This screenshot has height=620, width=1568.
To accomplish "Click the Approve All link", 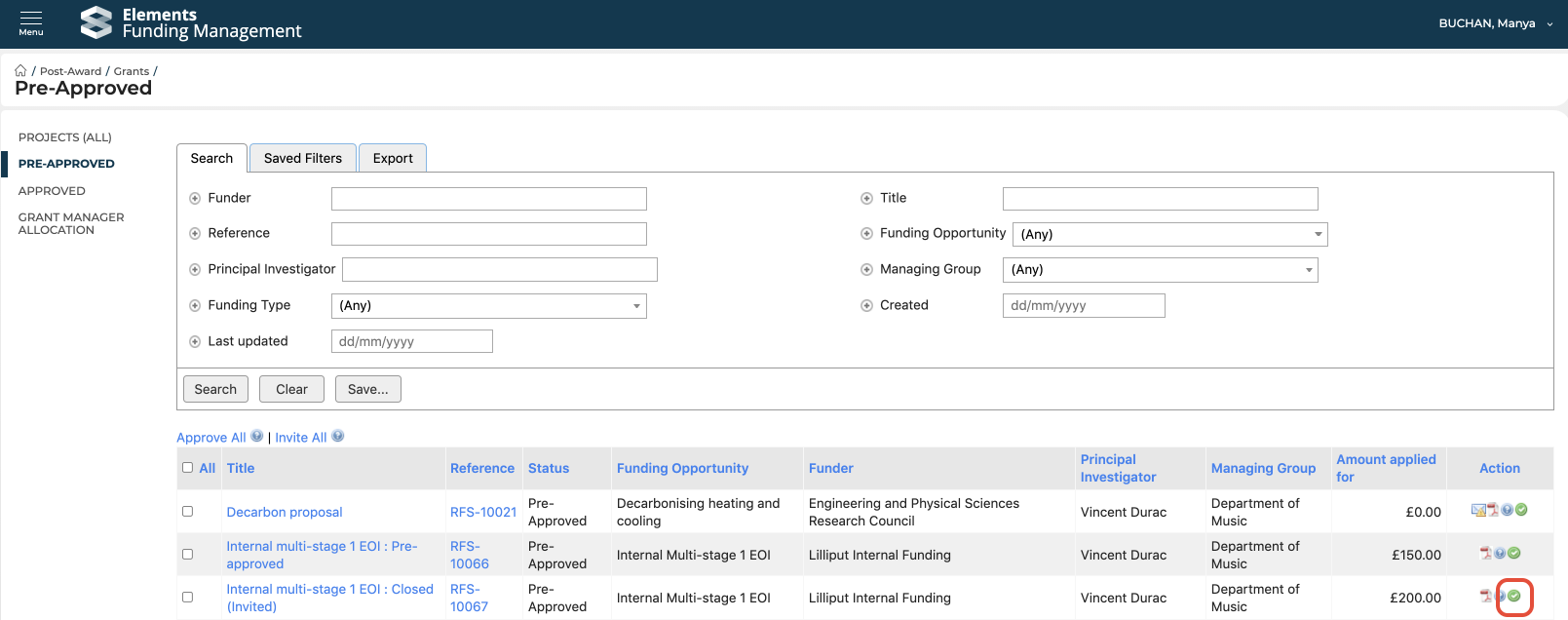I will [210, 438].
